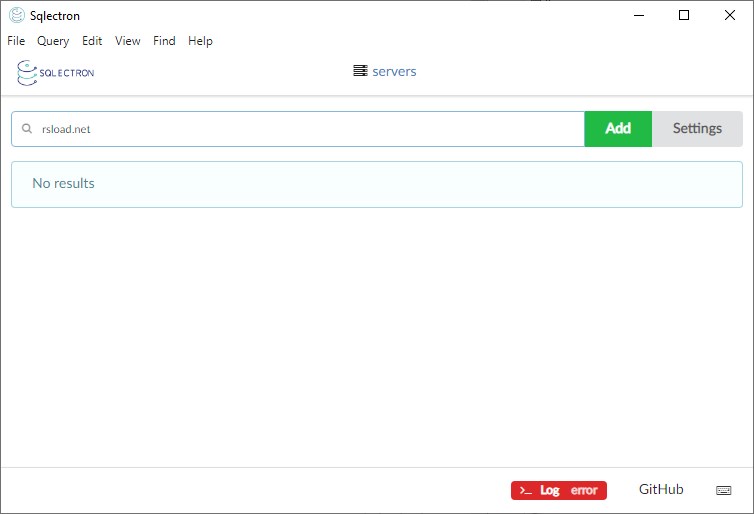Open the Settings button
Image resolution: width=754 pixels, height=514 pixels.
[697, 129]
